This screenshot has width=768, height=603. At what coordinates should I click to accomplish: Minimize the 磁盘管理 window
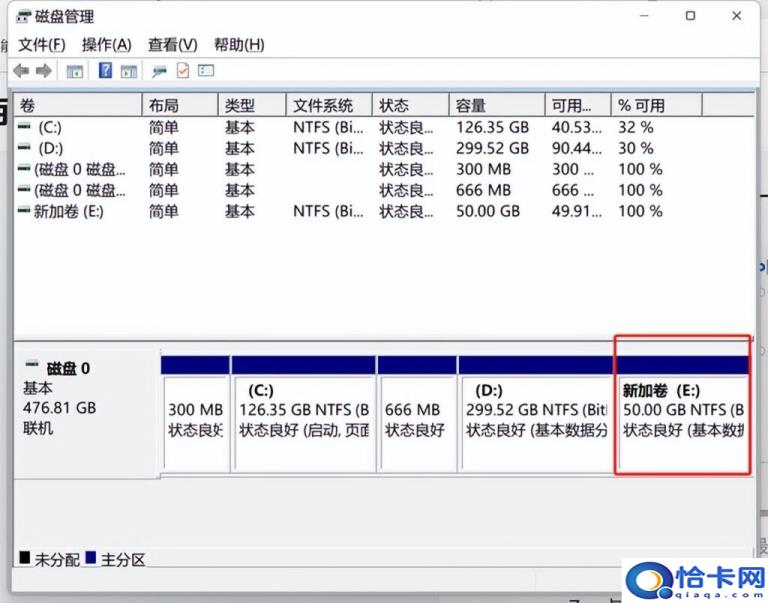pos(644,16)
